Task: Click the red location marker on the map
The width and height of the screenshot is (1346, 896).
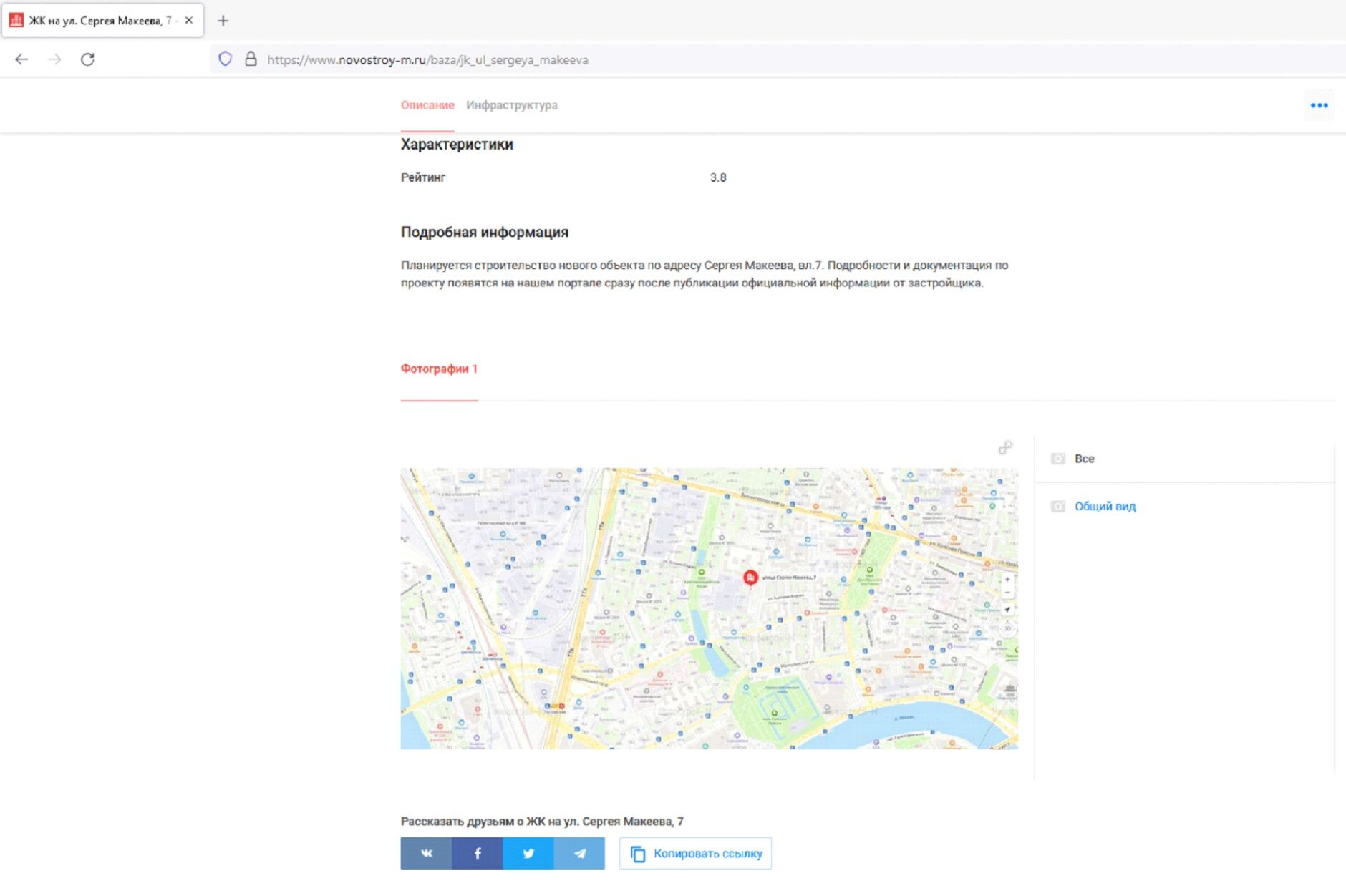Action: tap(750, 577)
